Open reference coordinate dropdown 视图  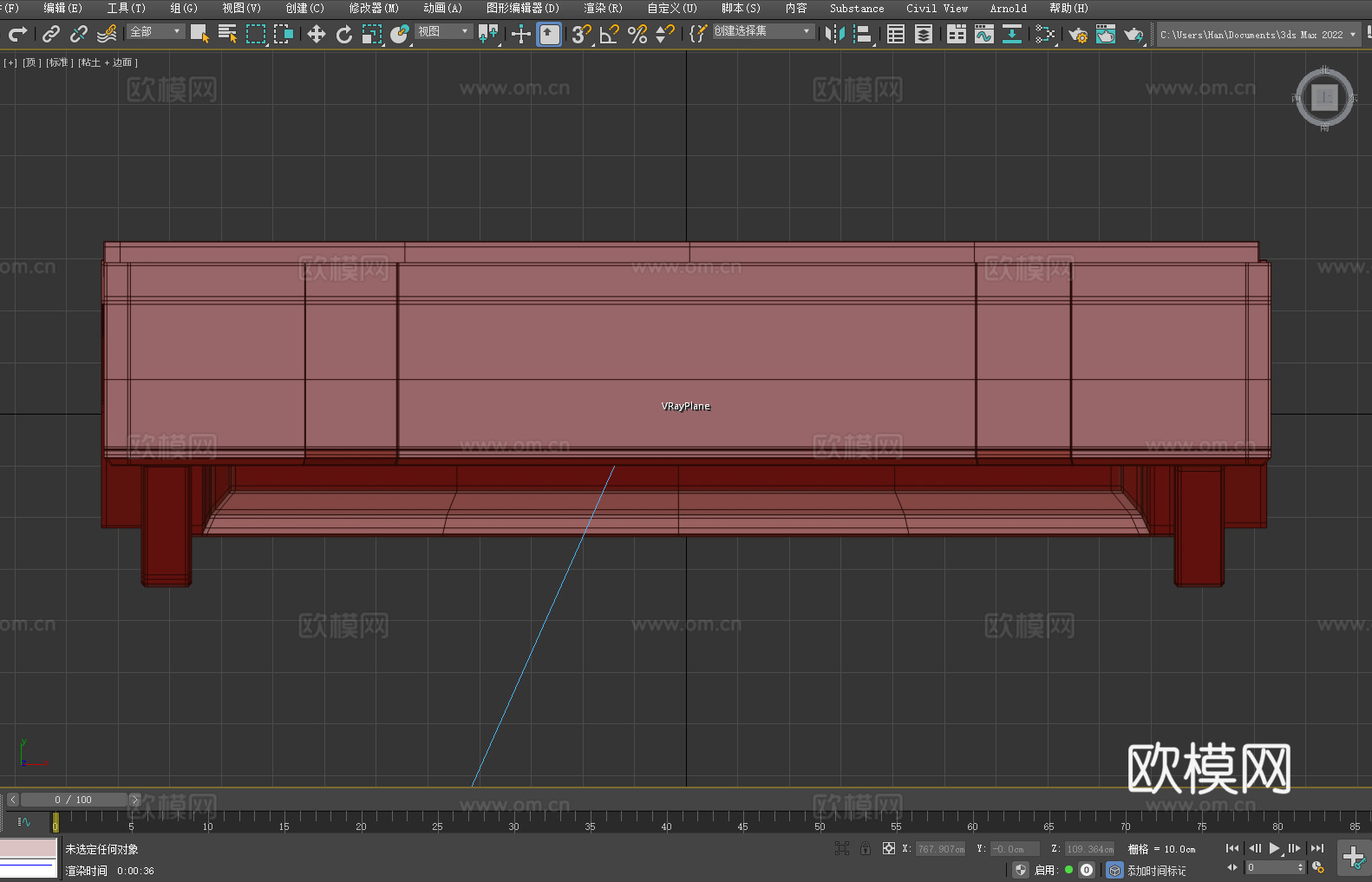443,31
